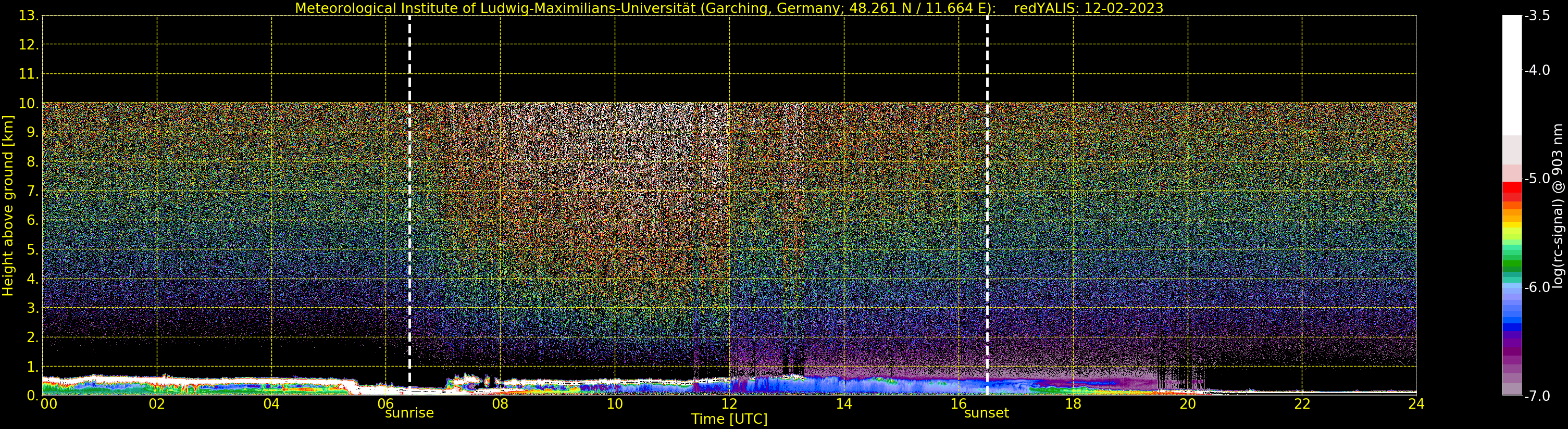Viewport: 1568px width, 429px height.
Task: Click the height axis tick '8.'
Action: click(x=32, y=162)
